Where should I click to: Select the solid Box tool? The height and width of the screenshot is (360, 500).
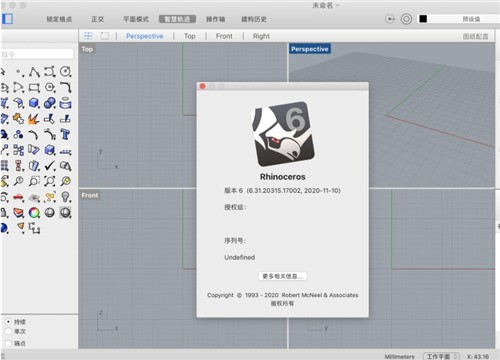(x=34, y=103)
